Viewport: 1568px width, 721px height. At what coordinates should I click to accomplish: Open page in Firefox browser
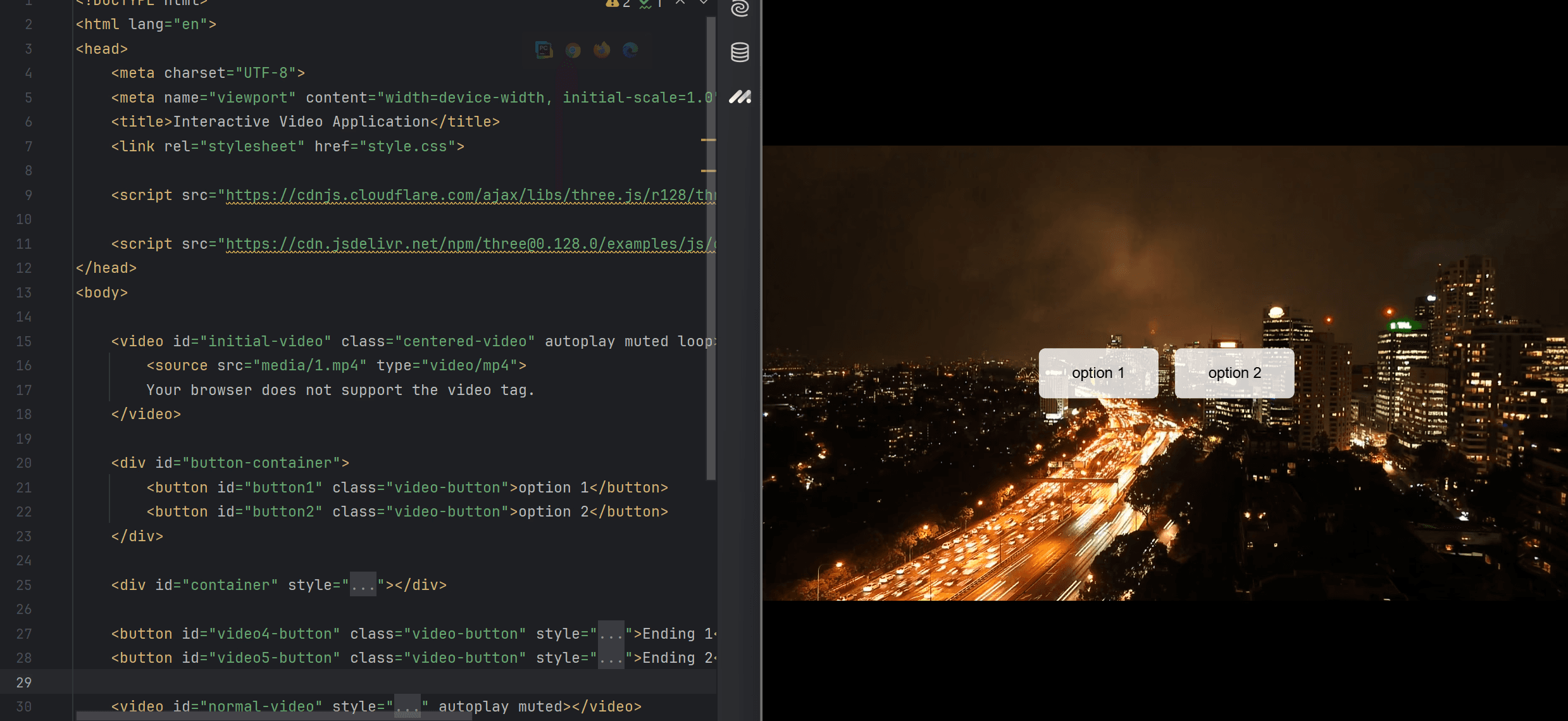602,50
